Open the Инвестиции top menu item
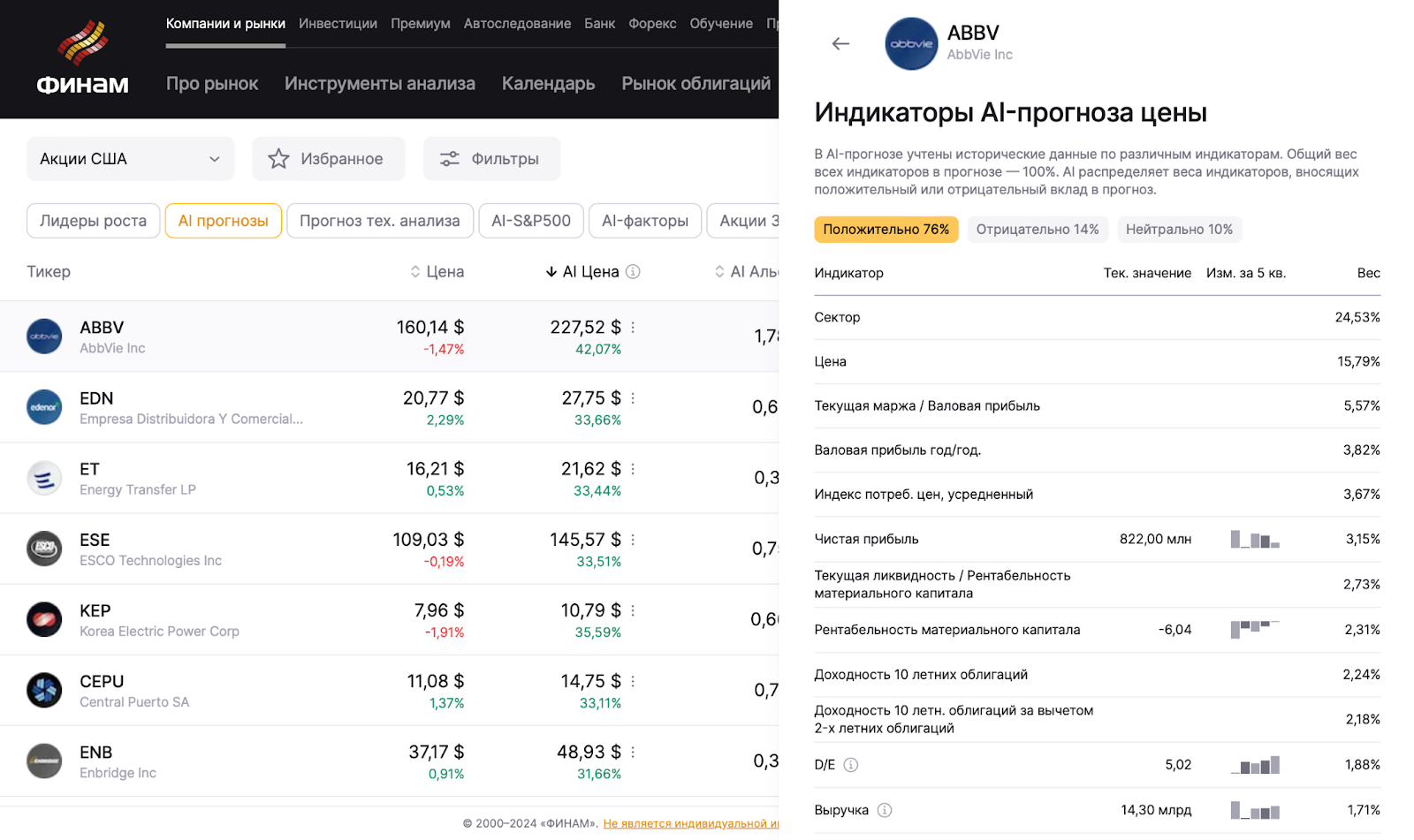Viewport: 1414px width, 840px height. point(338,24)
